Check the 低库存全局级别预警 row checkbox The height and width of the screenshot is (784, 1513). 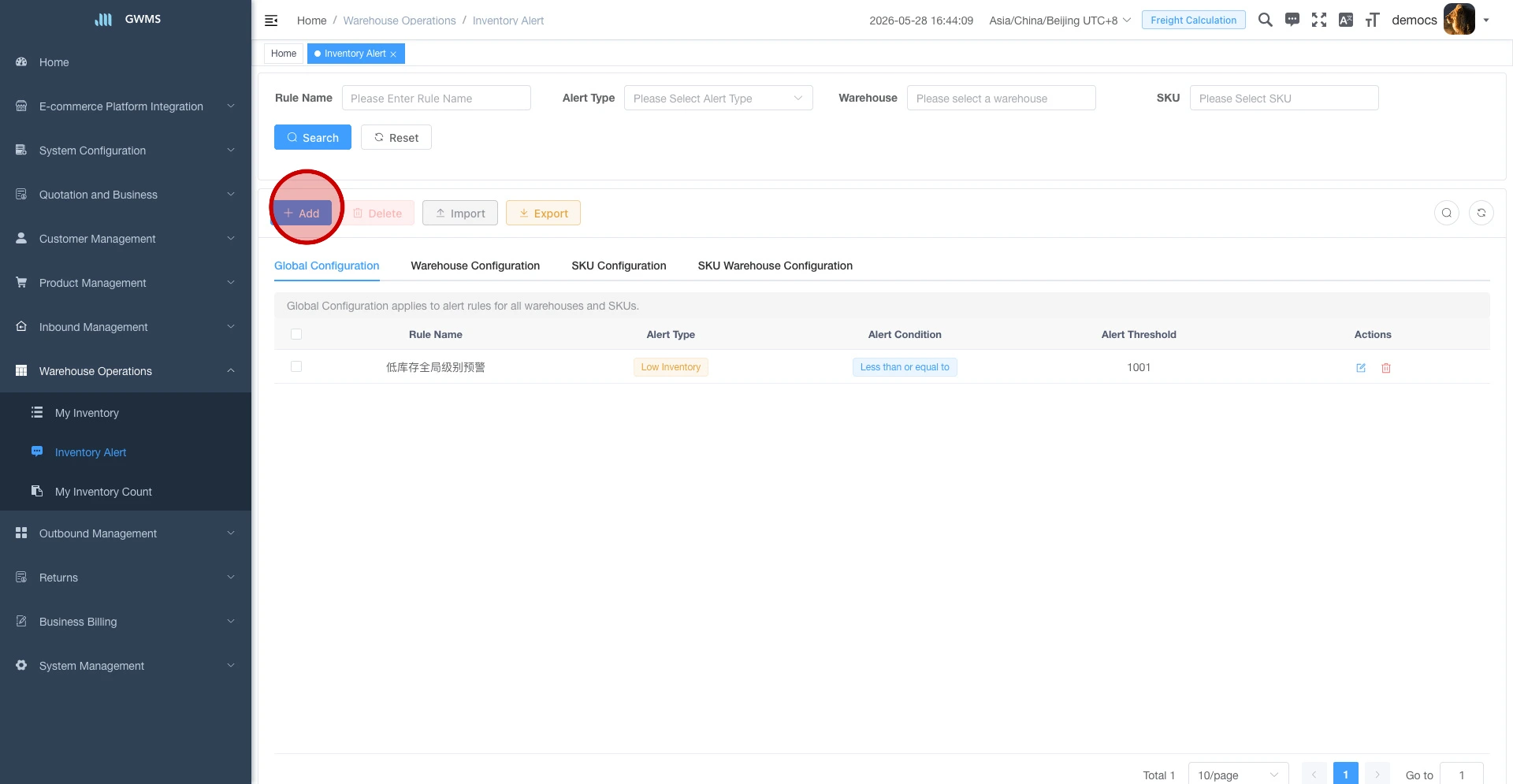[296, 366]
